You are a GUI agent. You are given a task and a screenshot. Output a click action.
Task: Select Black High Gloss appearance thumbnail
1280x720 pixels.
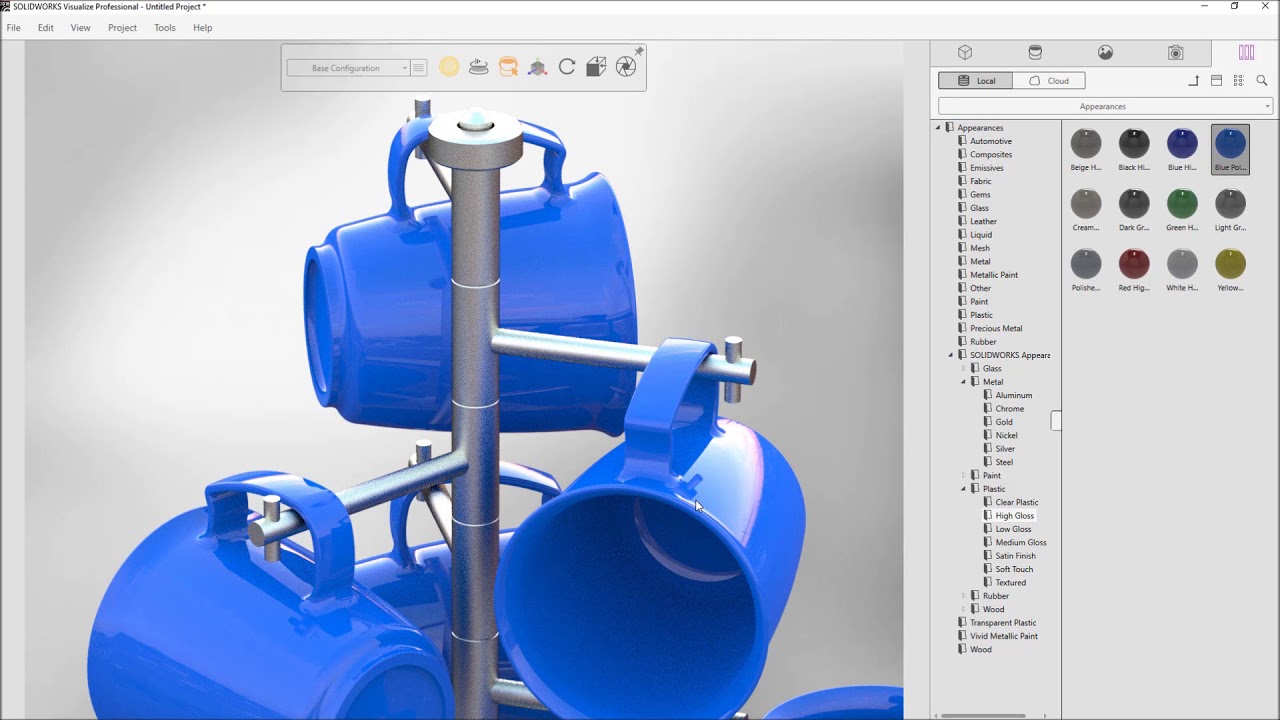click(x=1134, y=149)
